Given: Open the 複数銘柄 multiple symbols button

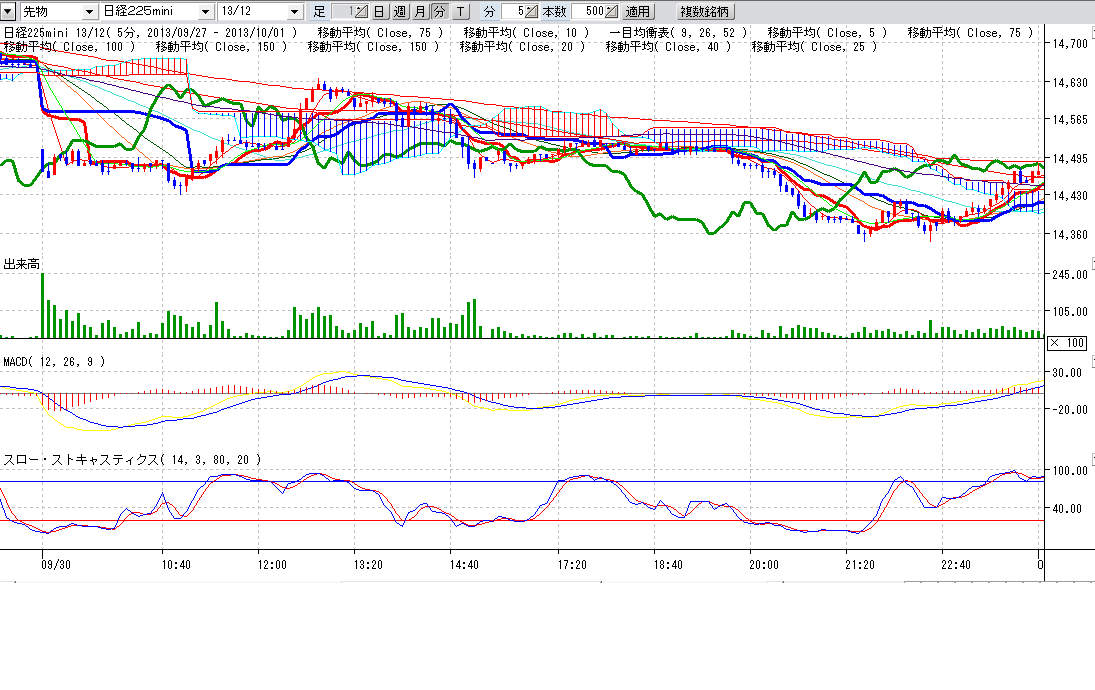Looking at the screenshot, I should (705, 12).
